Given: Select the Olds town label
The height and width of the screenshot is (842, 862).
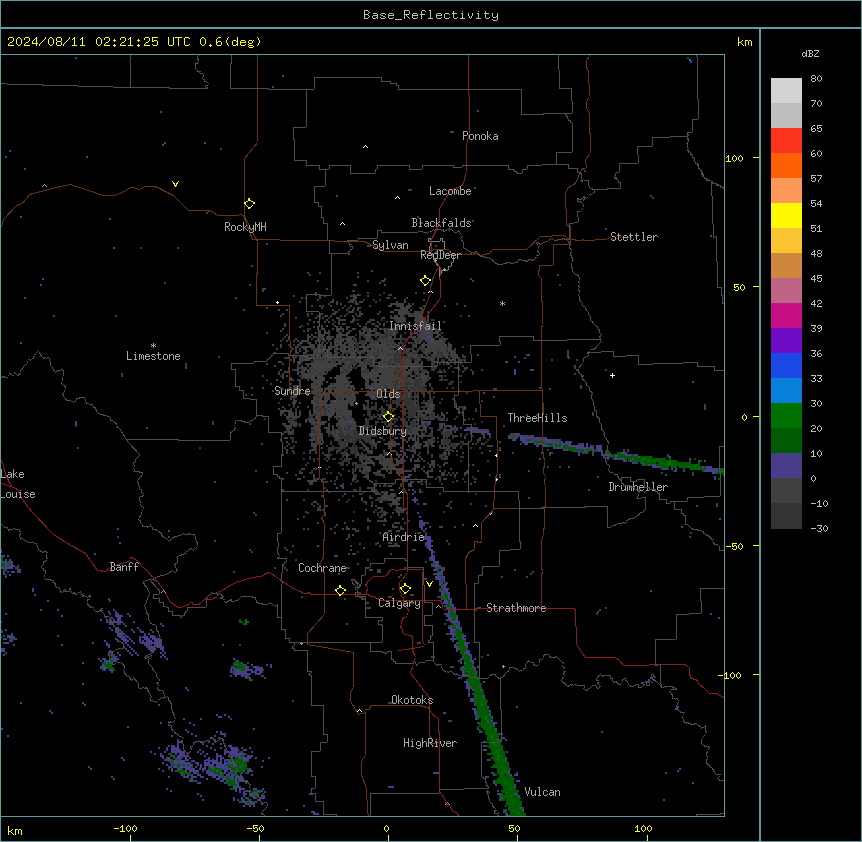Looking at the screenshot, I should pos(388,394).
